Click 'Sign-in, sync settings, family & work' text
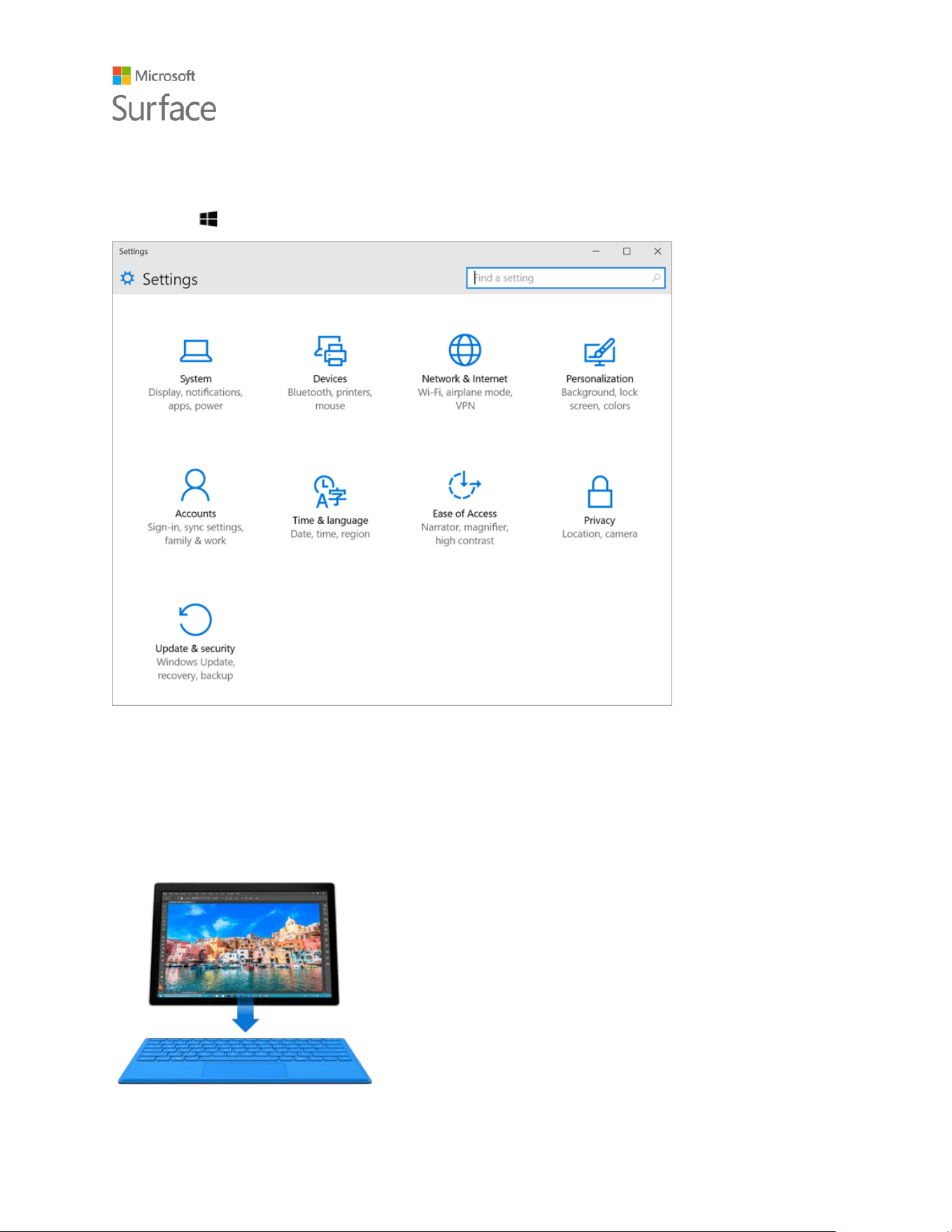This screenshot has width=952, height=1232. click(x=195, y=534)
